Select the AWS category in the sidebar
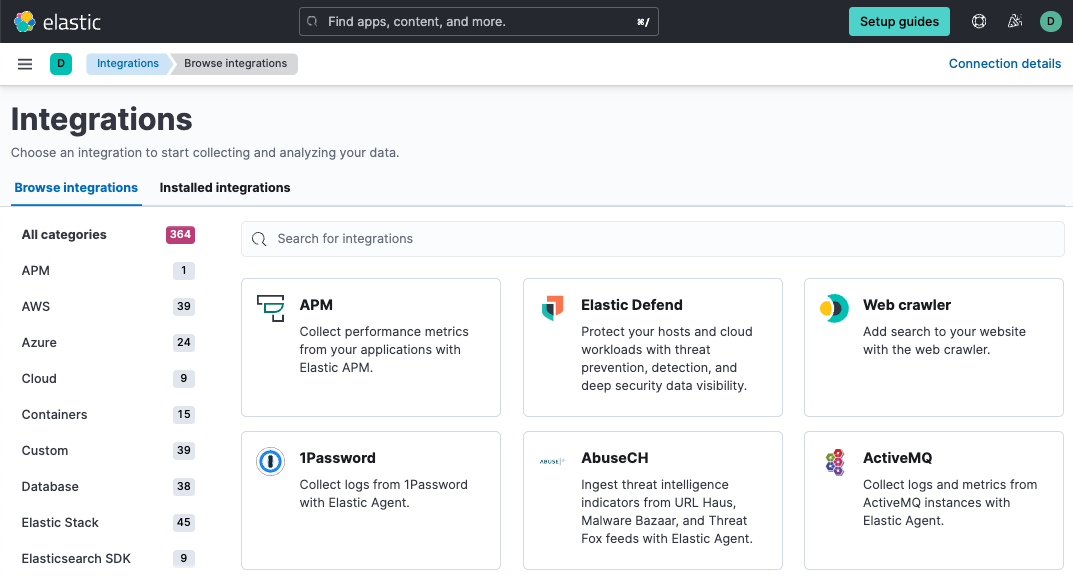The height and width of the screenshot is (578, 1073). 36,306
